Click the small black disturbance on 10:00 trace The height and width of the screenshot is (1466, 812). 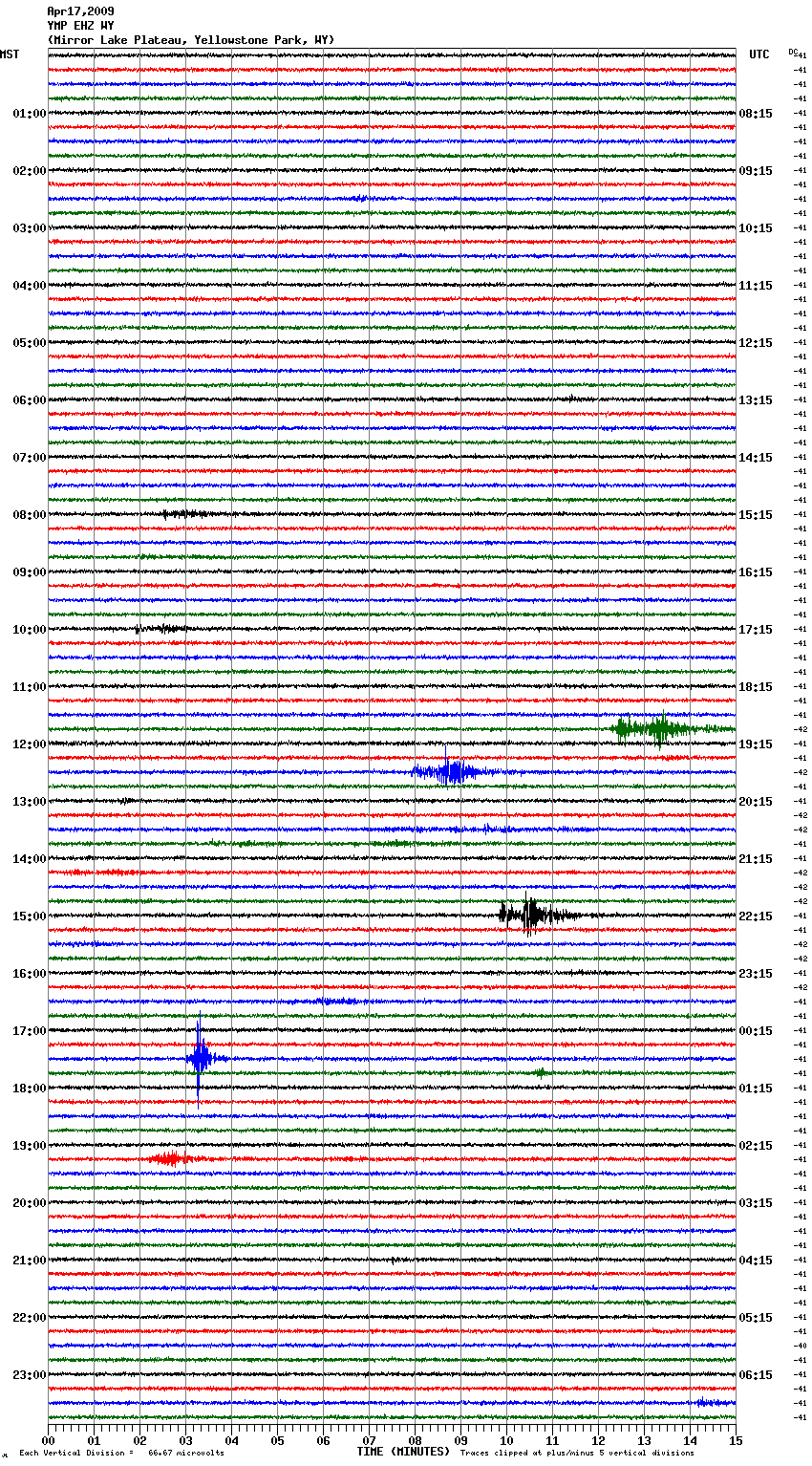coord(160,629)
